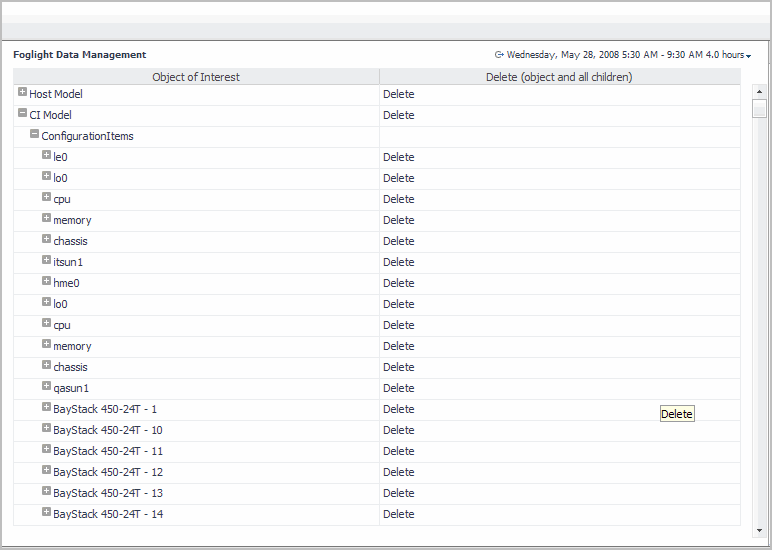Expand the le0 item plus icon
This screenshot has width=772, height=550.
(46, 156)
